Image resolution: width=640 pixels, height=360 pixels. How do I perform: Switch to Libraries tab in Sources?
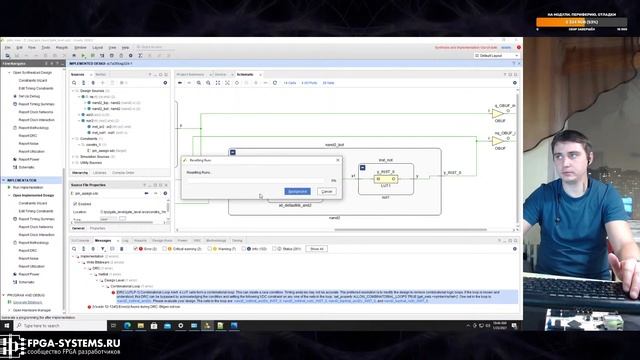coord(100,173)
